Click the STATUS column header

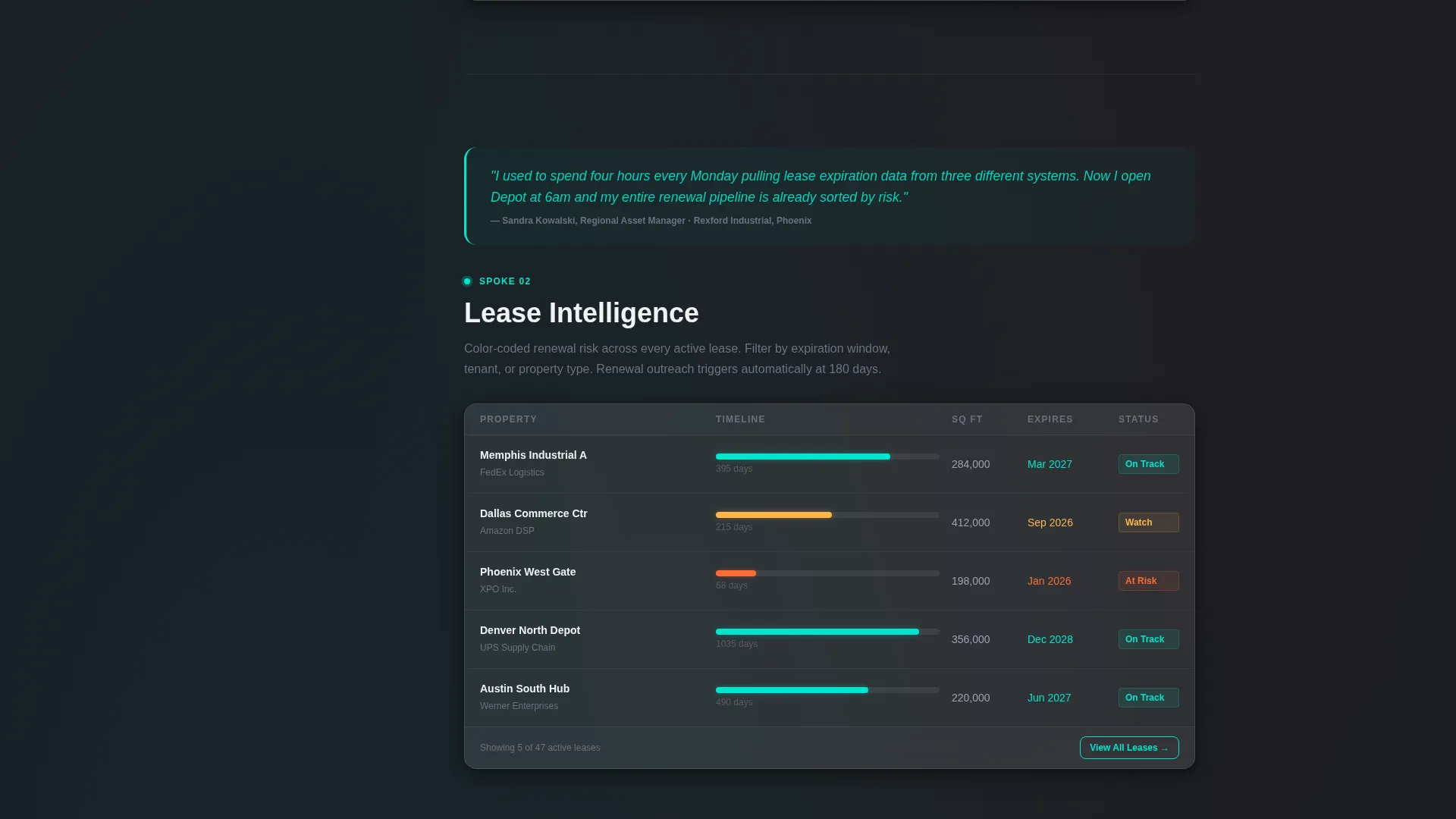(1138, 419)
